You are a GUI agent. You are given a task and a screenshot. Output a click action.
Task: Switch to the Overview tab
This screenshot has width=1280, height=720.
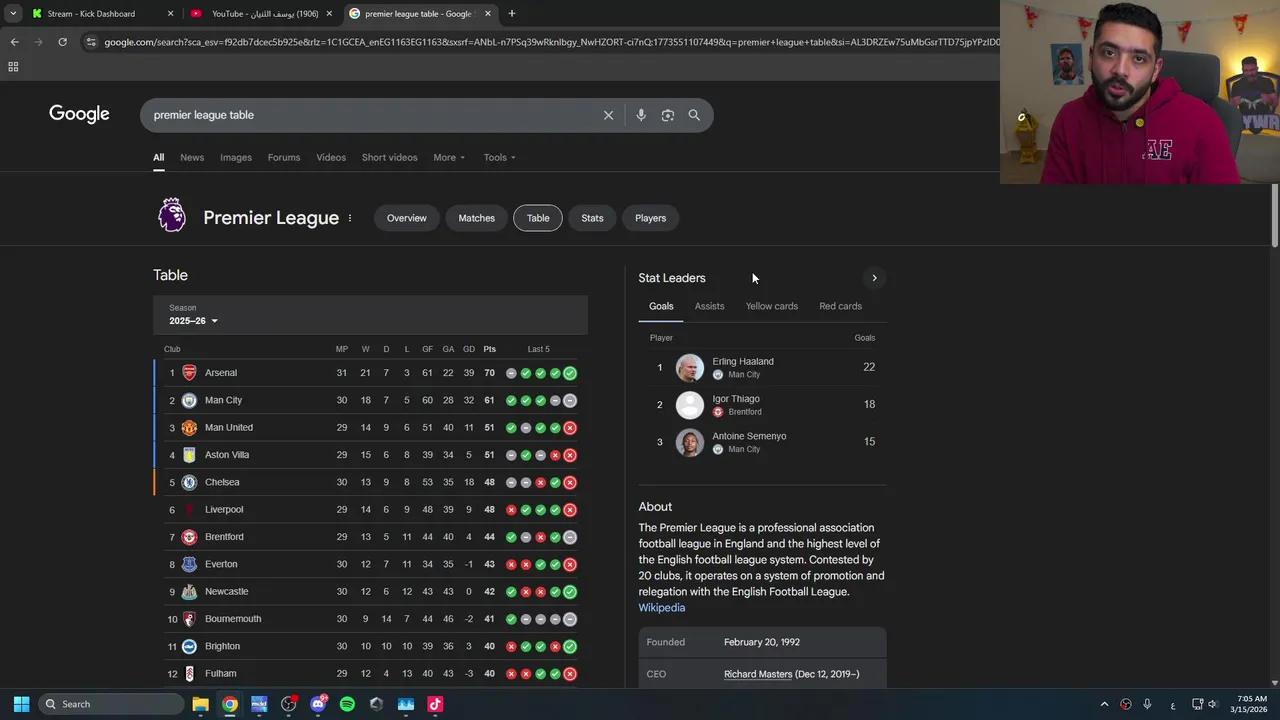(x=406, y=218)
